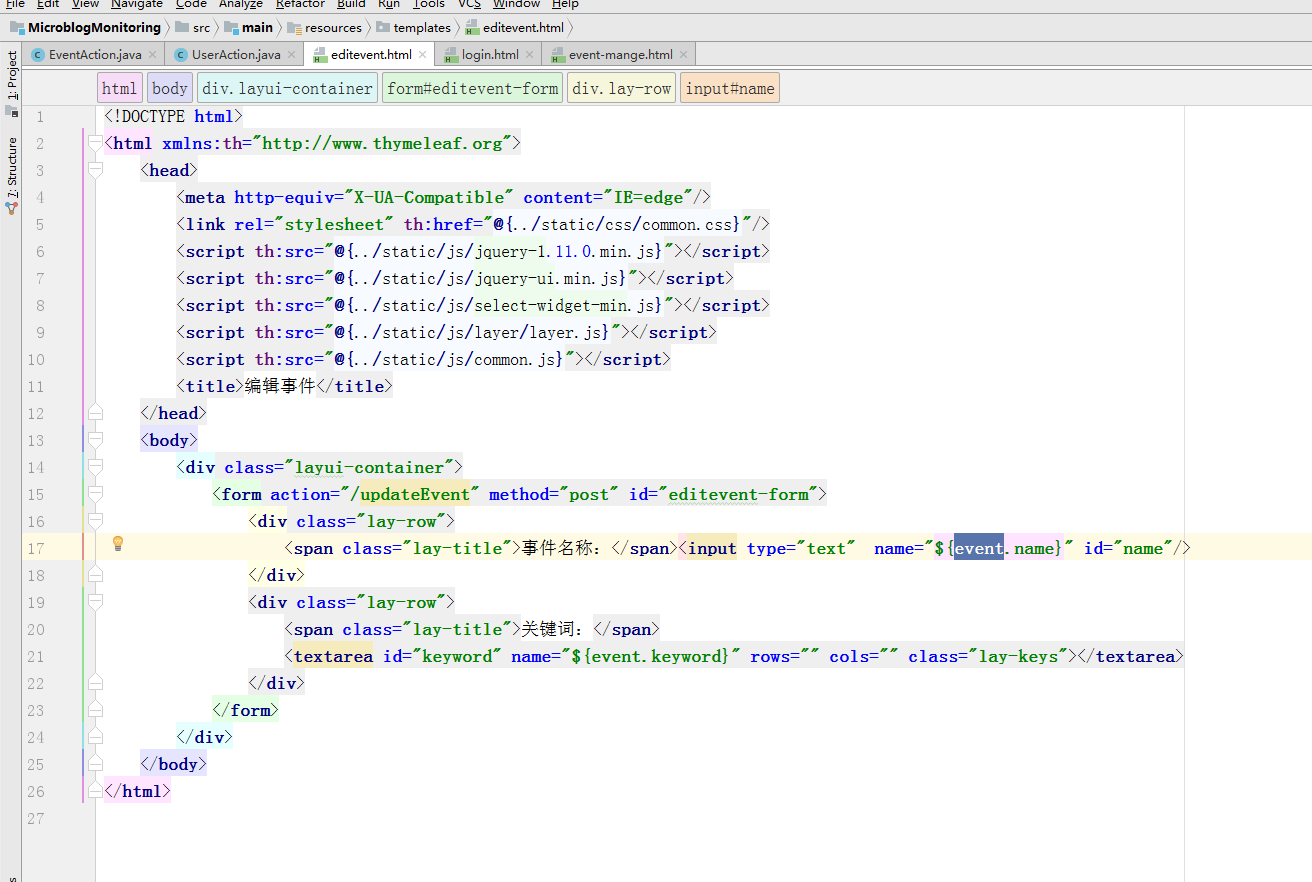Select the div.lay-row breadcrumb
Screen dimensions: 1312x882
click(x=621, y=88)
